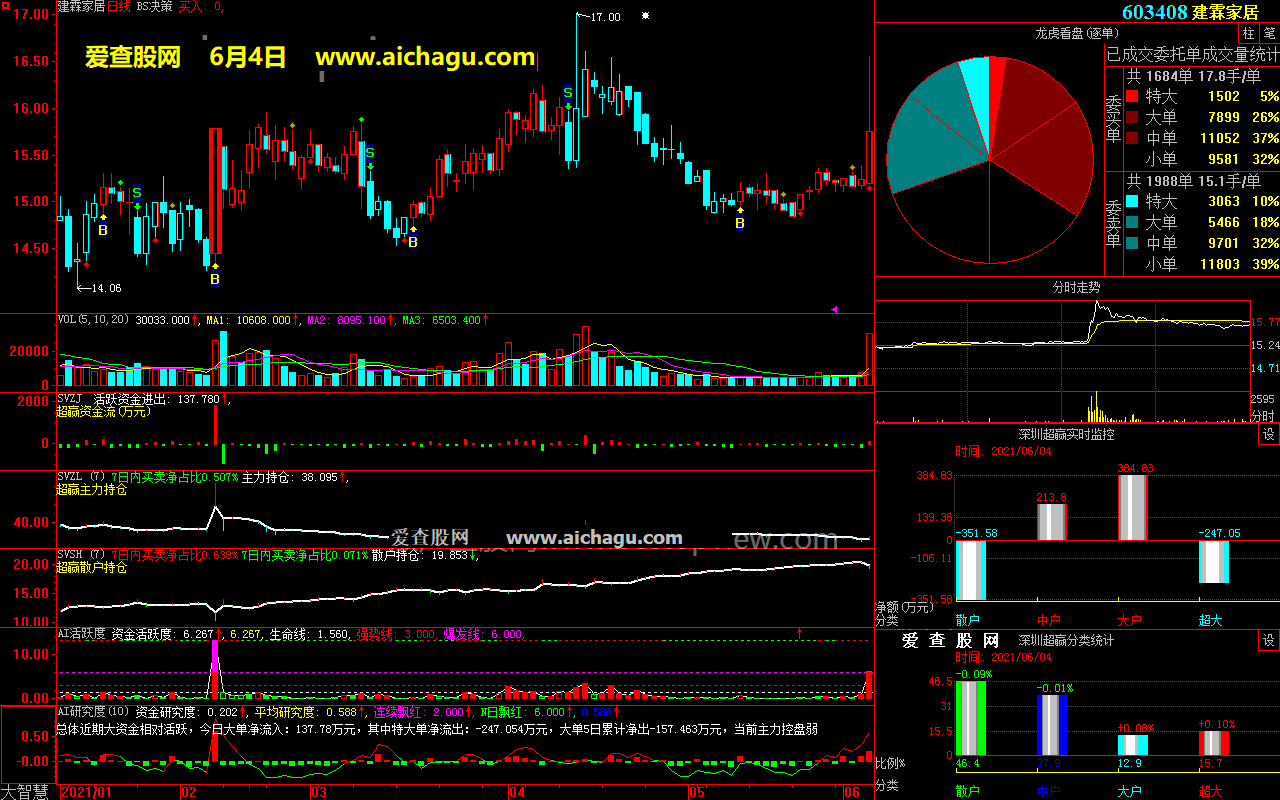Open 设 settings in 深圳超赢实时监控 panel

tap(1269, 434)
